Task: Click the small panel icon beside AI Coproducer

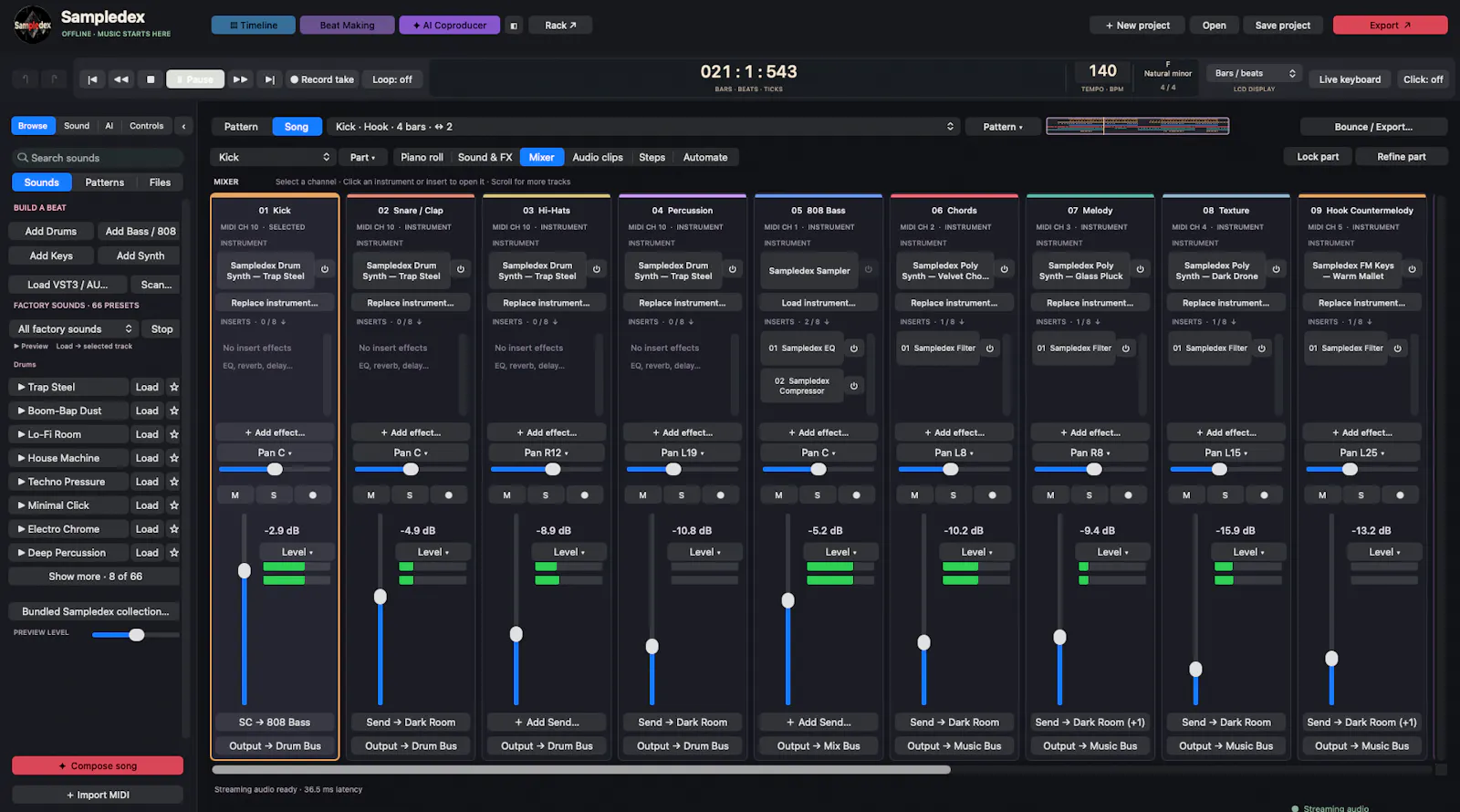Action: (514, 26)
